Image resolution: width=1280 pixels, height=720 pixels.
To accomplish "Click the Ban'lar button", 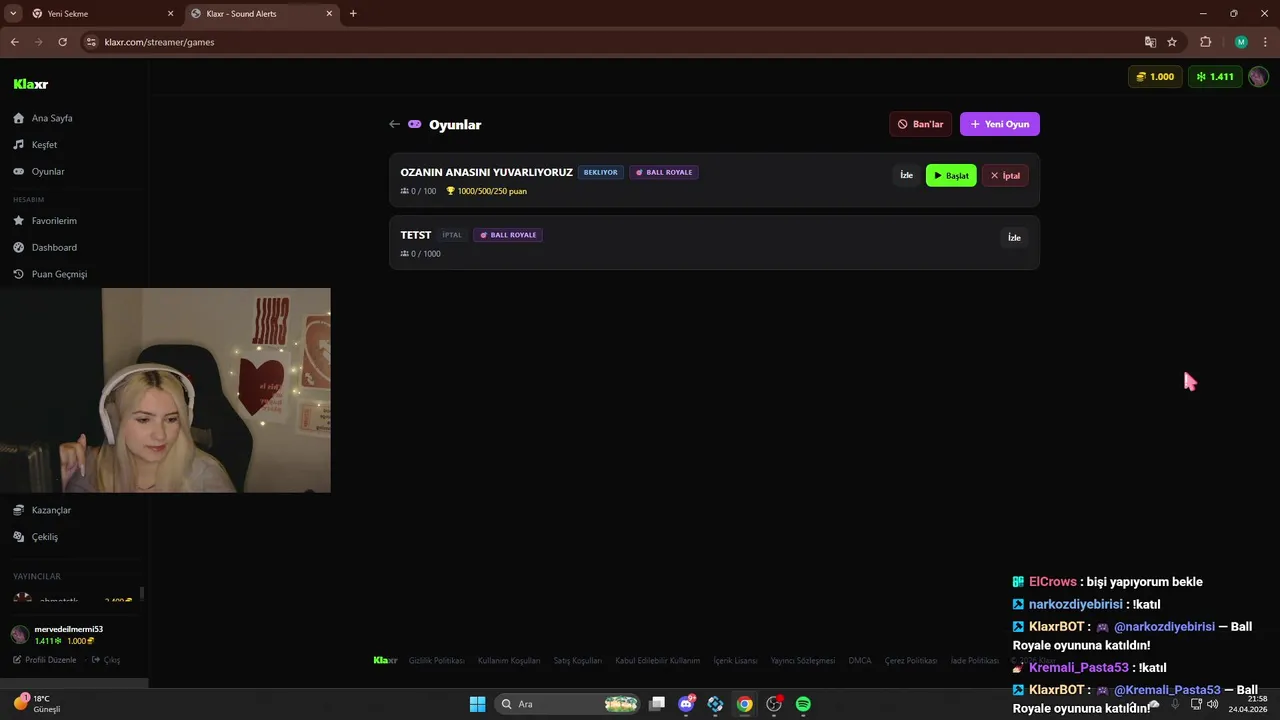I will [x=920, y=124].
